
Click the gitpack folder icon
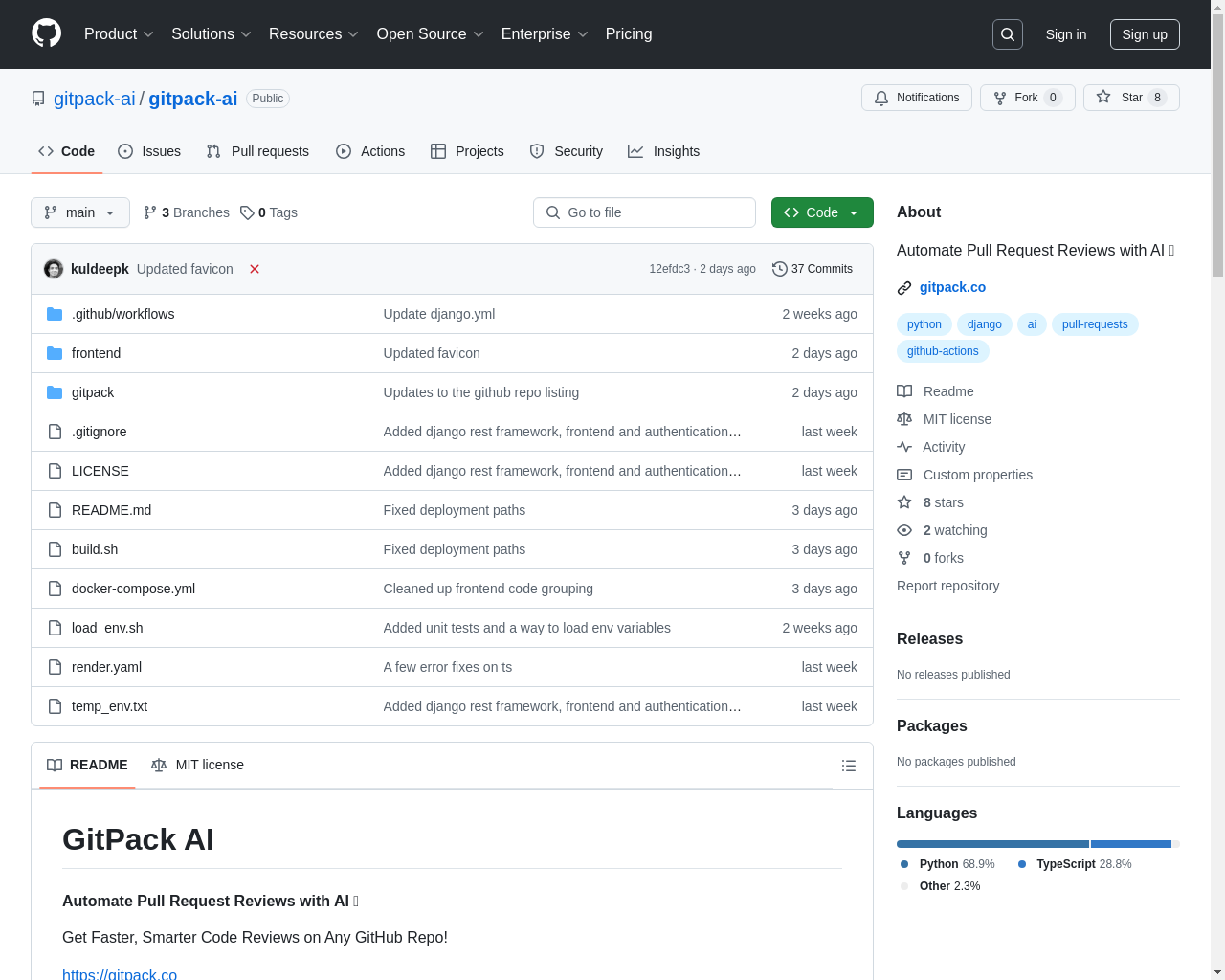click(x=55, y=392)
